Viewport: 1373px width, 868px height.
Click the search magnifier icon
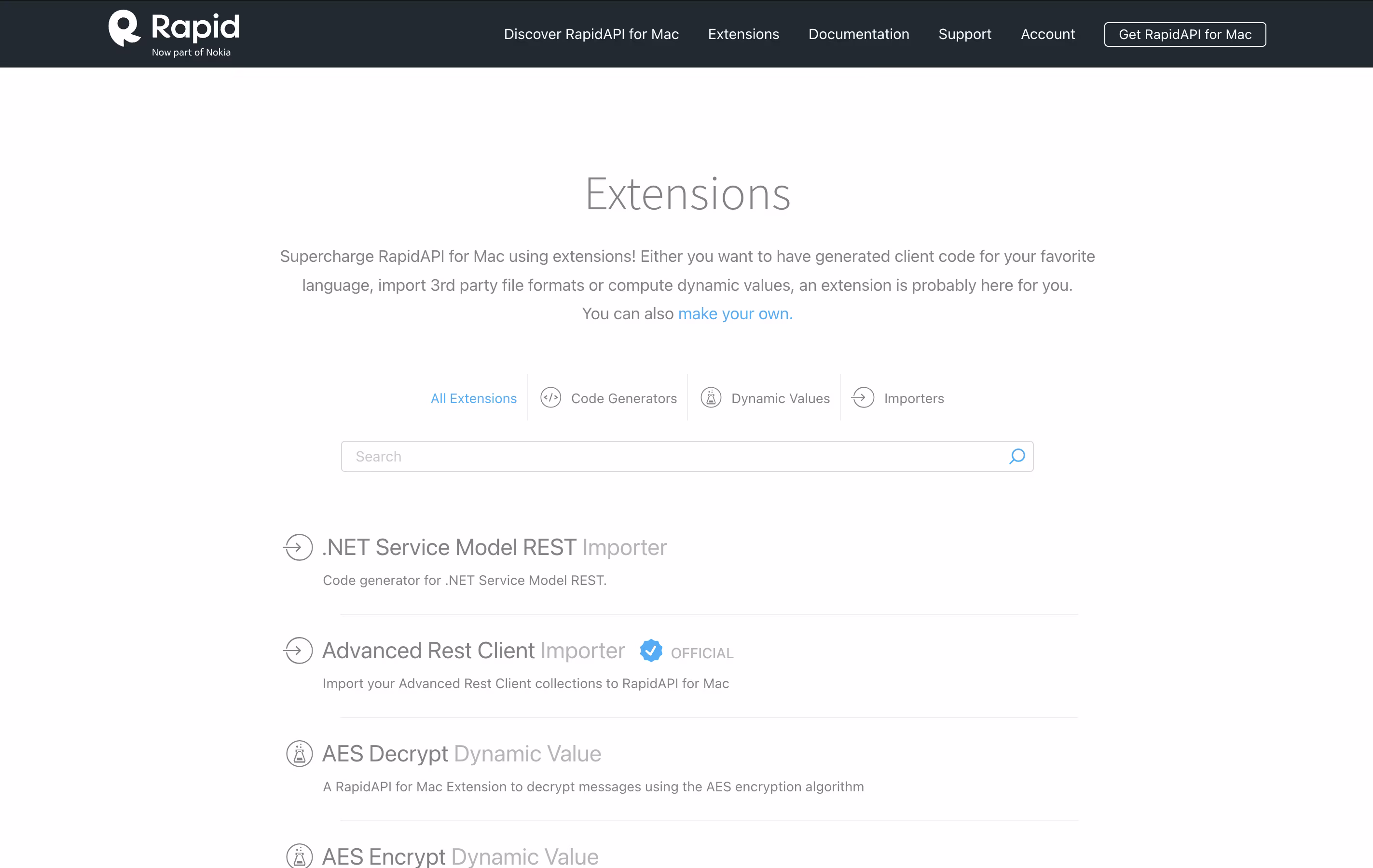click(1016, 457)
